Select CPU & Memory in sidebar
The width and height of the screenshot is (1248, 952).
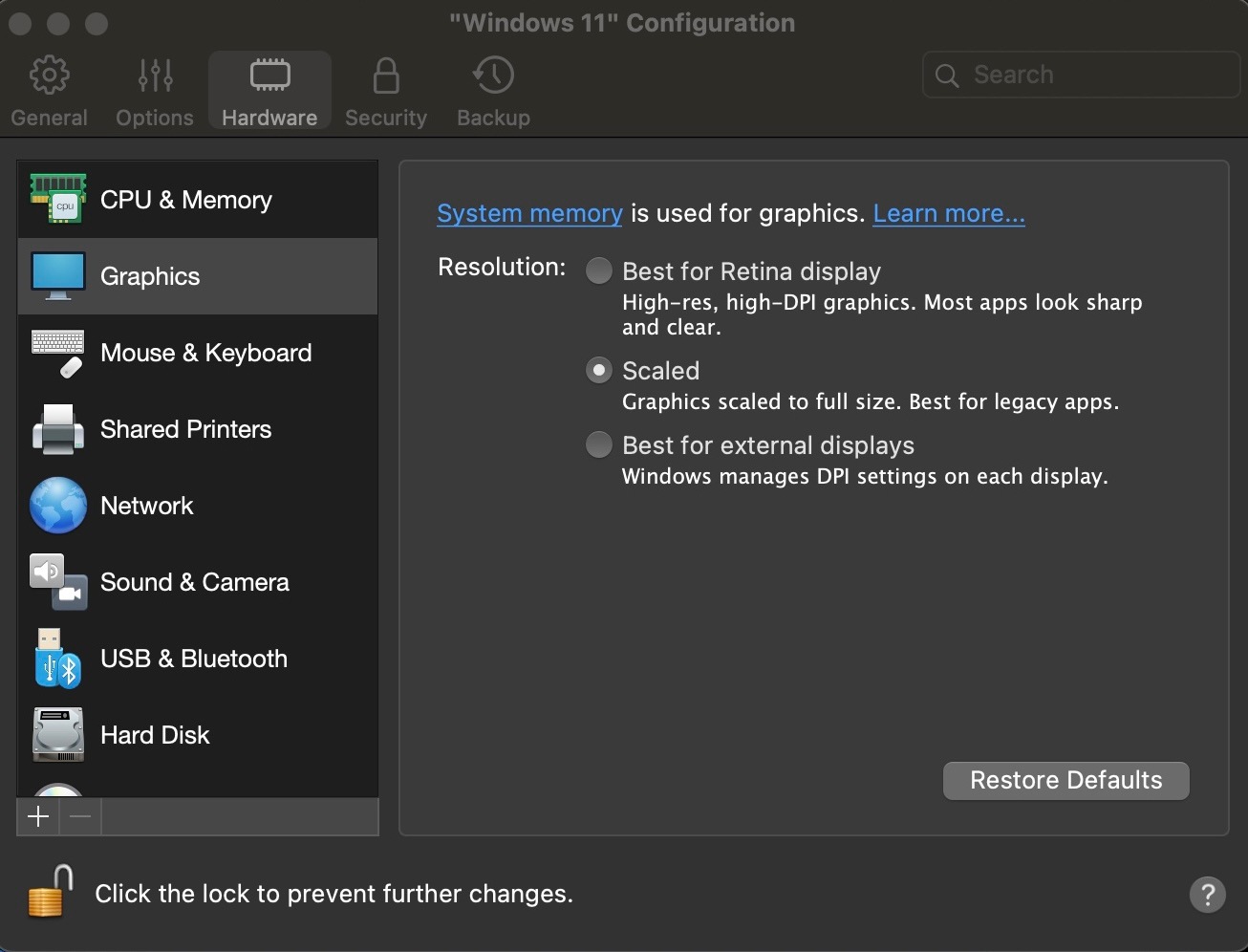click(198, 200)
